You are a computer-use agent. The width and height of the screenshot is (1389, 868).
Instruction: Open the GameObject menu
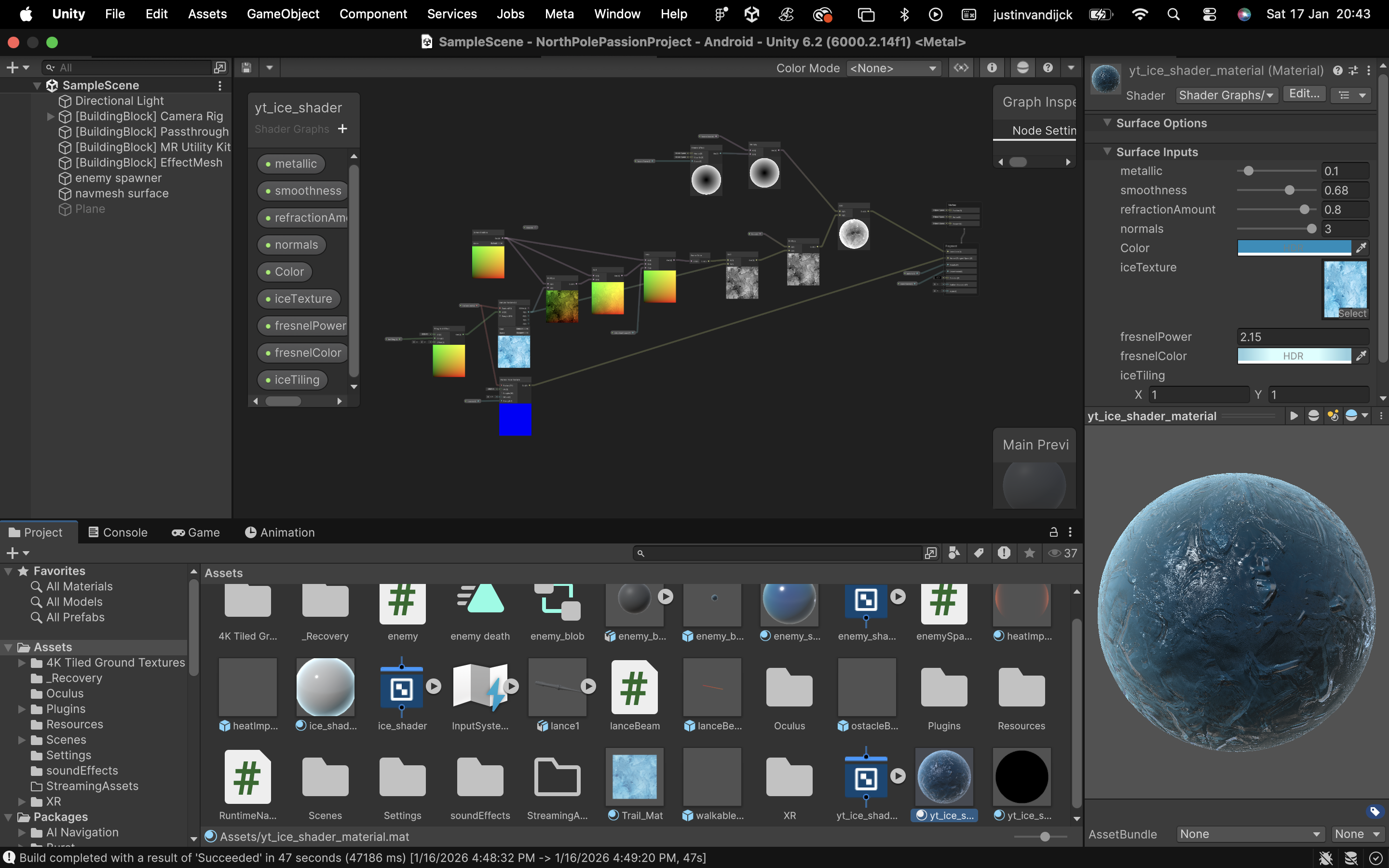coord(283,14)
